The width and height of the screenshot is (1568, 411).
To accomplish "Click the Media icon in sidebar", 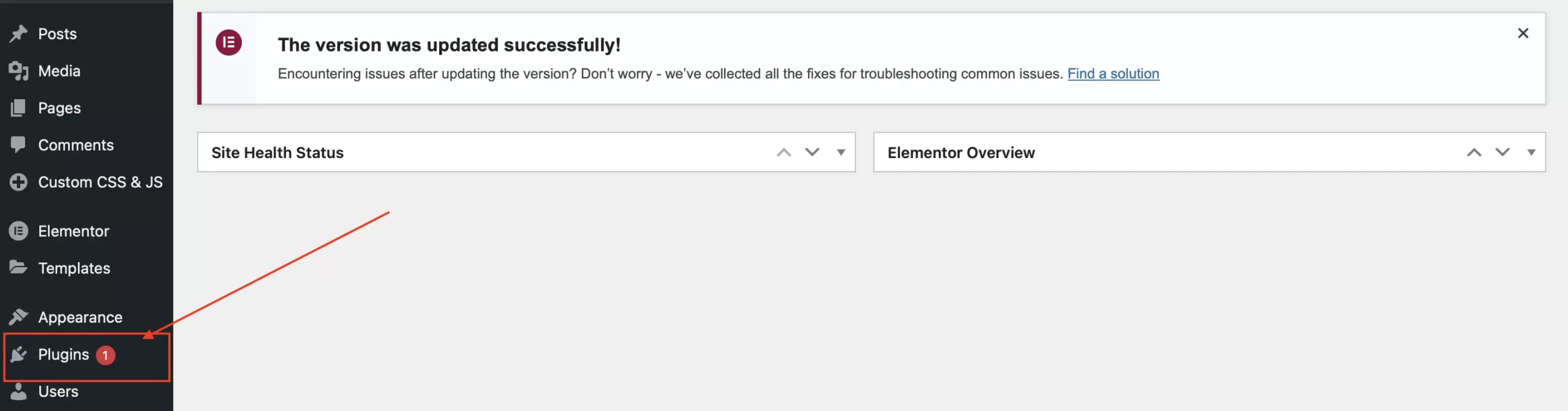I will coord(19,70).
